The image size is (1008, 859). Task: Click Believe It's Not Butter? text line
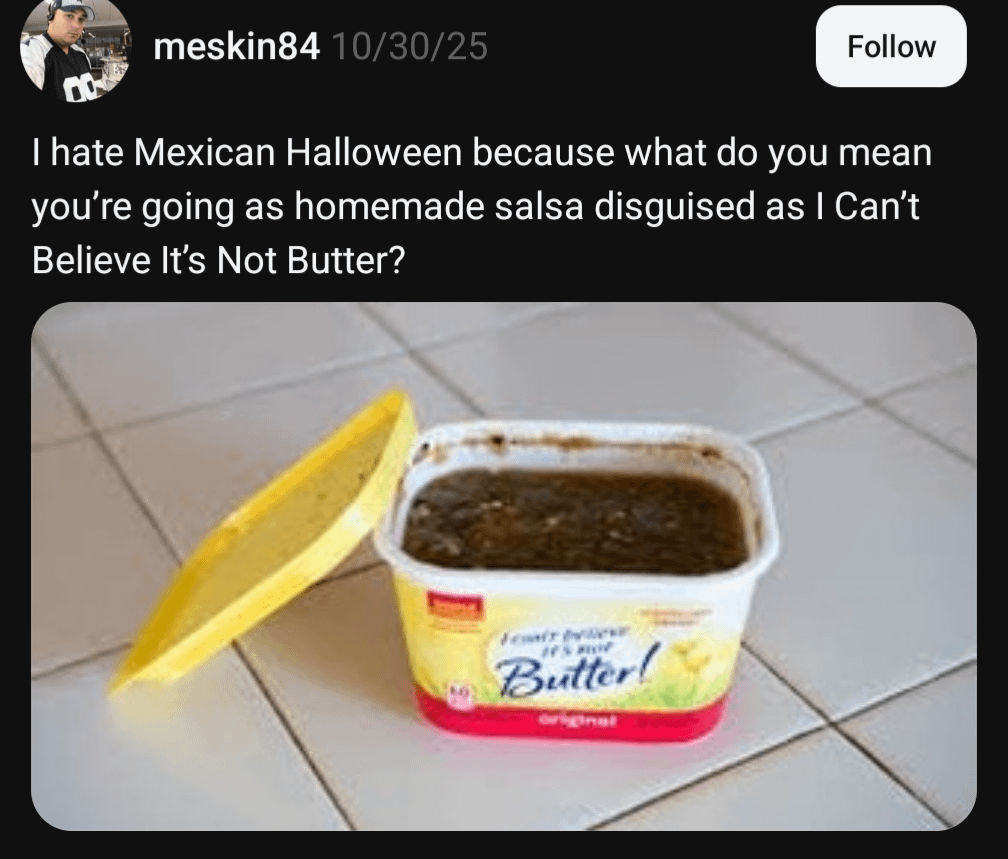[x=219, y=260]
